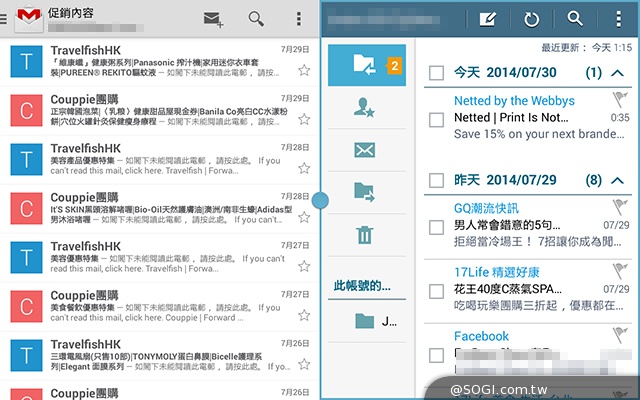Check the 17Life 精選好康 email checkbox
Screen dimensions: 640x400
coord(436,291)
